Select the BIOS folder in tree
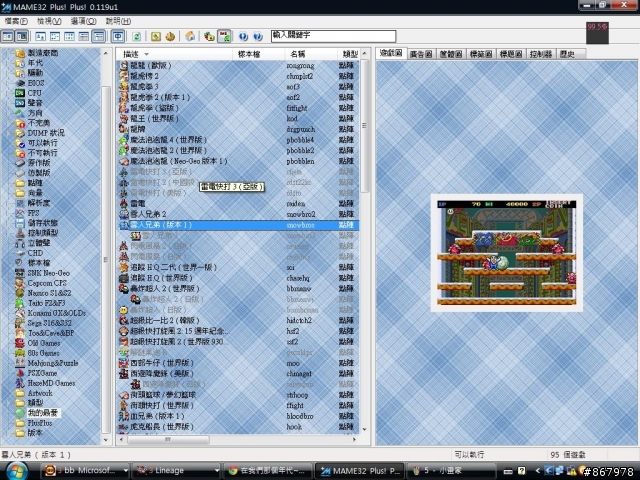This screenshot has width=640, height=480. (36, 83)
